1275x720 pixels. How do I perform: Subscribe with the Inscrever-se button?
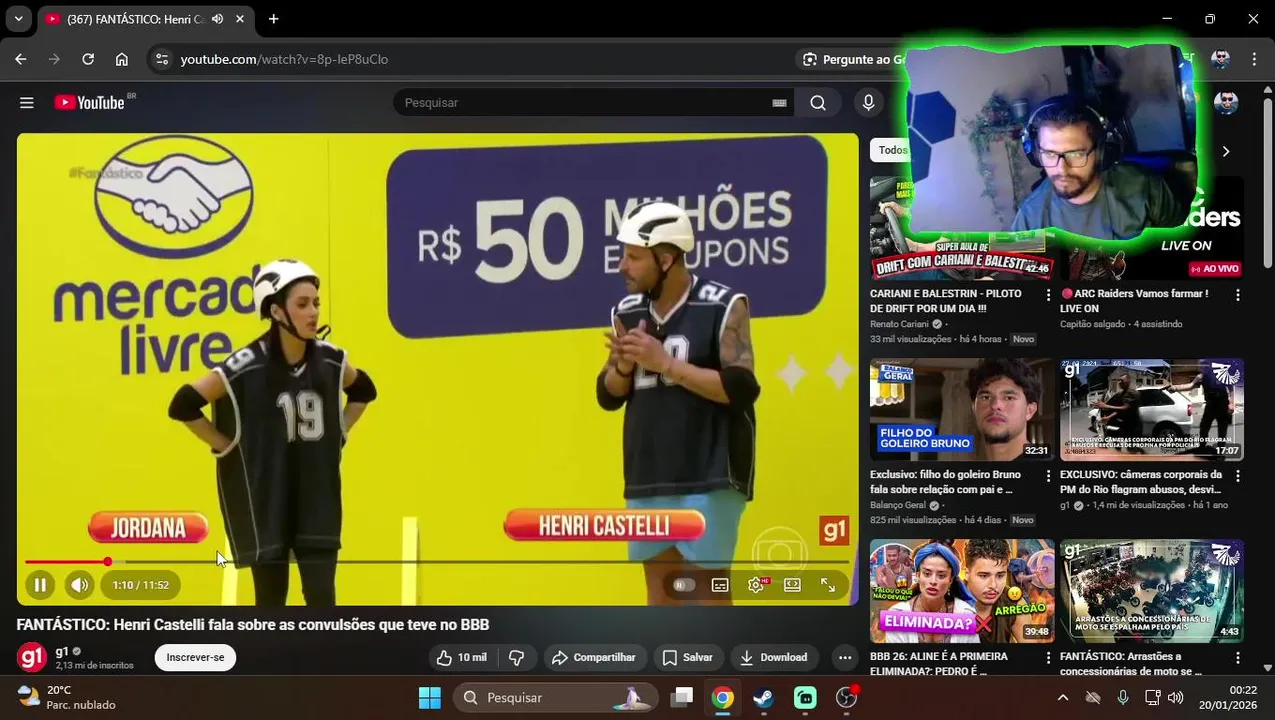[x=195, y=657]
